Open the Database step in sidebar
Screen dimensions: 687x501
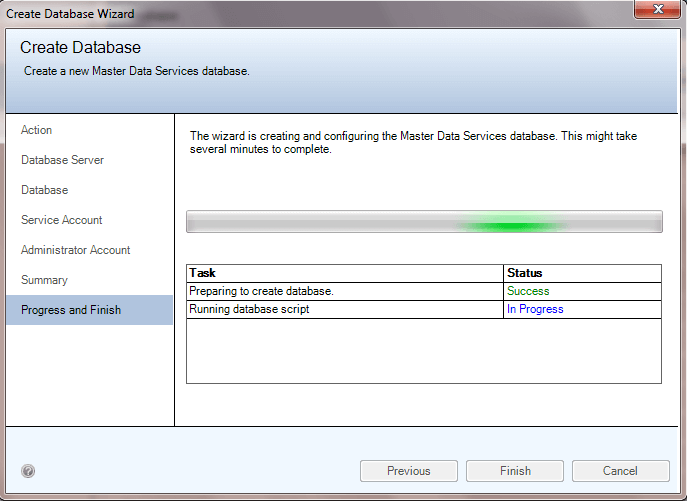(44, 190)
